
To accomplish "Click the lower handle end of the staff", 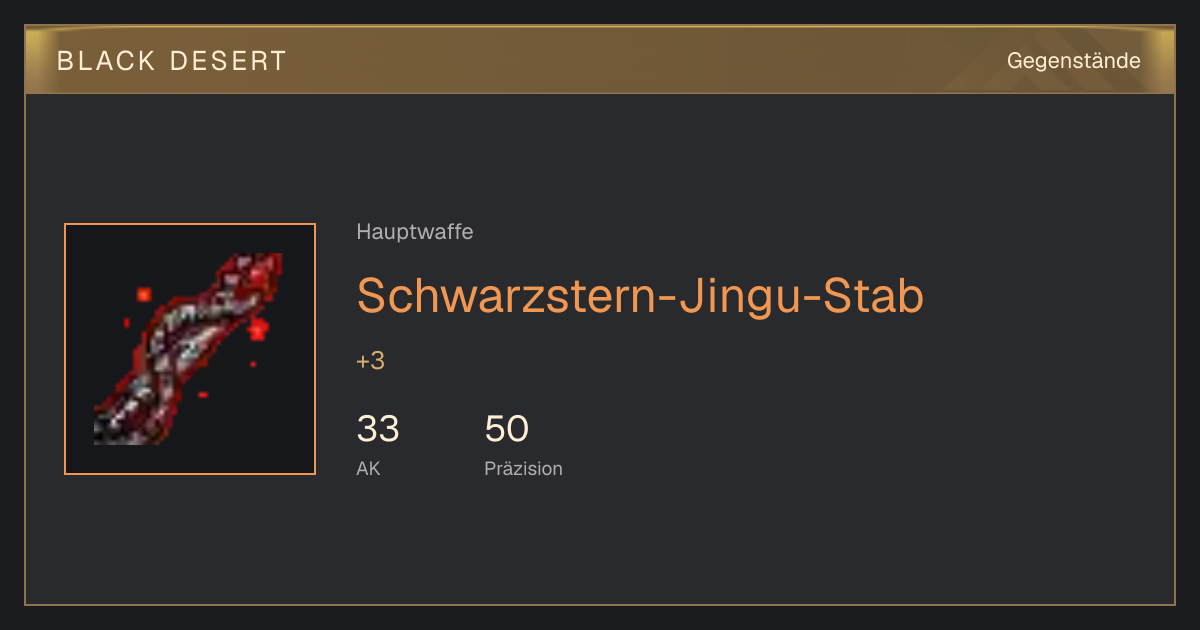I will pyautogui.click(x=110, y=428).
